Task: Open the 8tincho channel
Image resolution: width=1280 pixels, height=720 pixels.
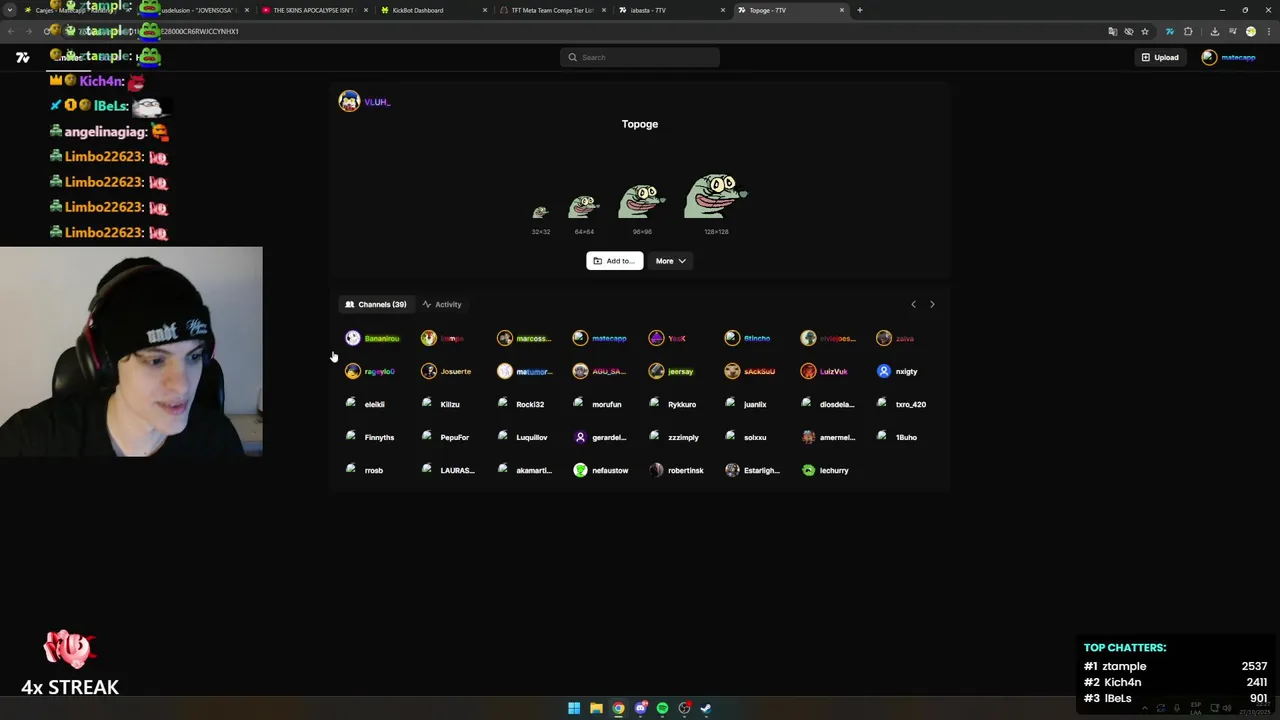Action: click(748, 338)
